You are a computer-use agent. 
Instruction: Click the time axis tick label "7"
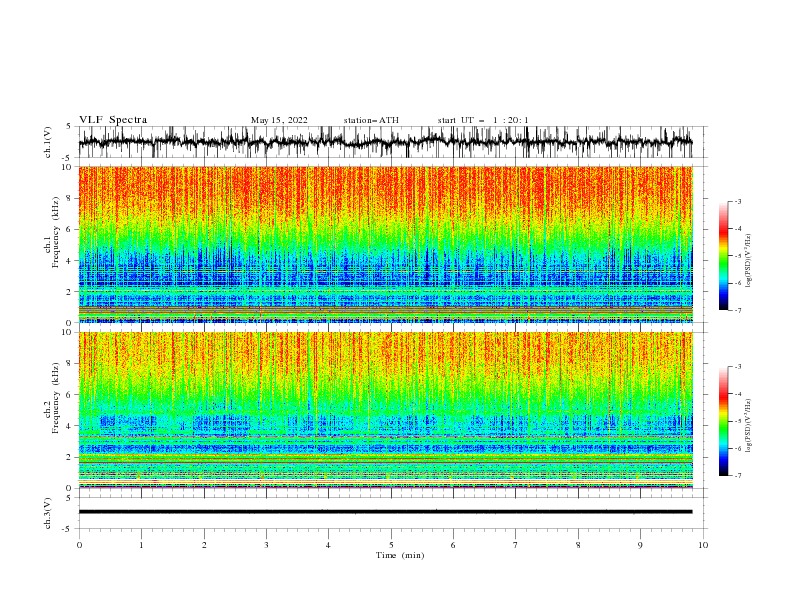[x=515, y=545]
